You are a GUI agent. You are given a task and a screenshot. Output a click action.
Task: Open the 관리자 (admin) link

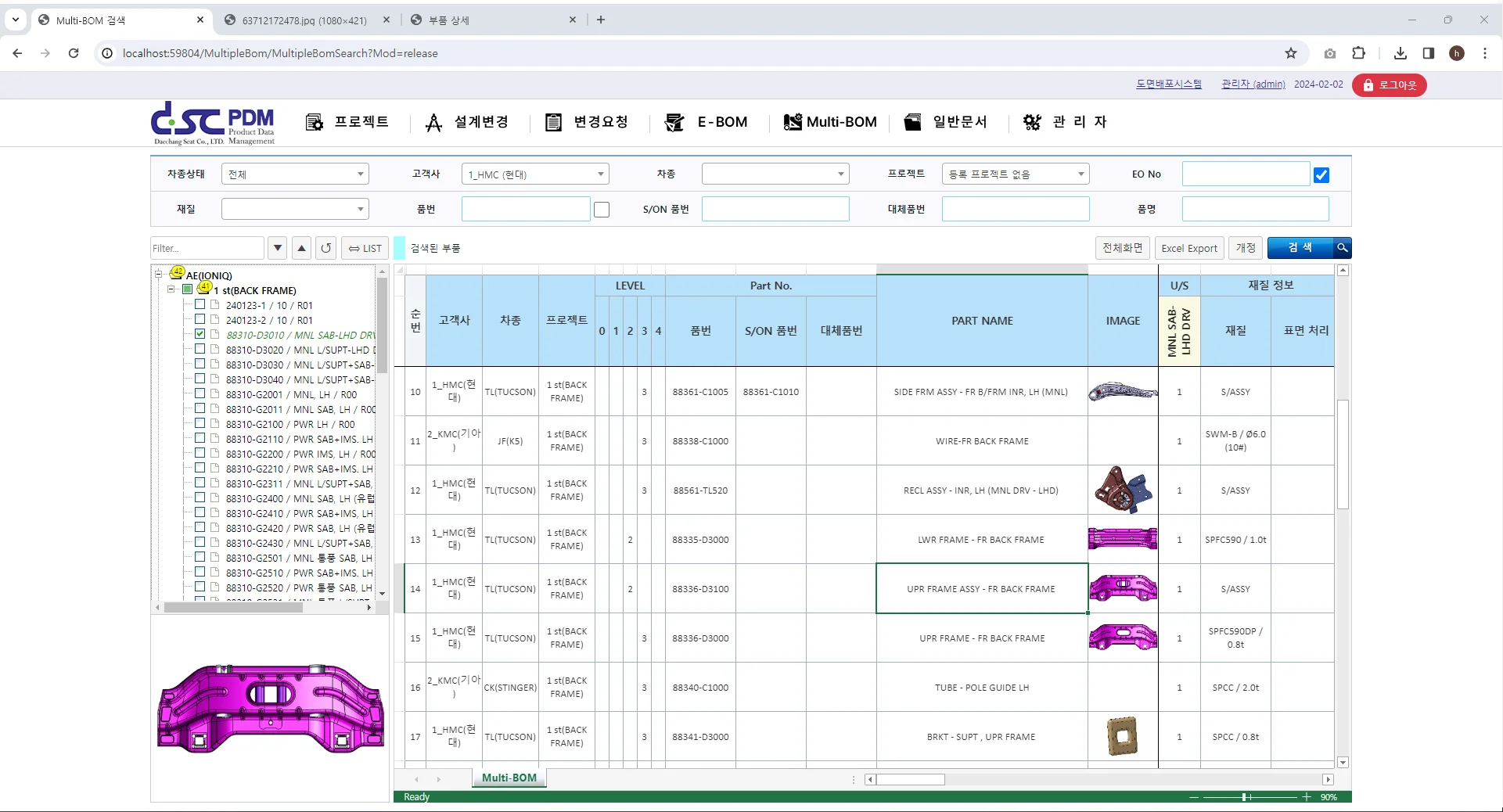(x=1253, y=84)
